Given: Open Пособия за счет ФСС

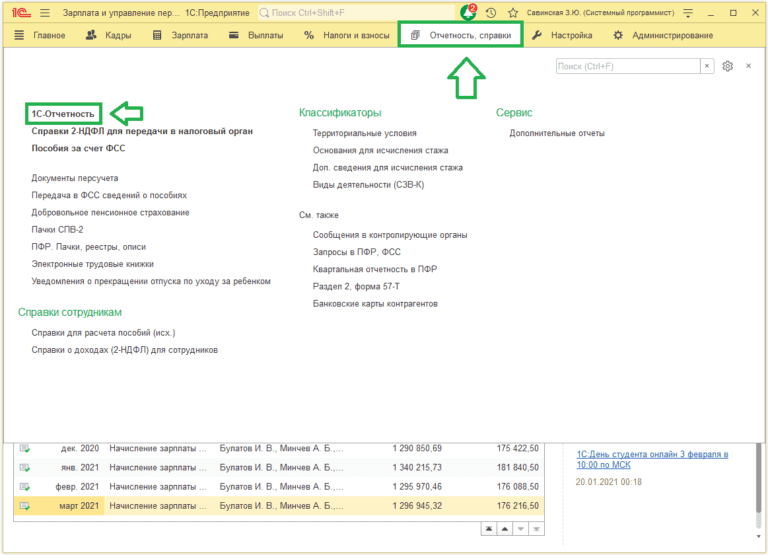Looking at the screenshot, I should [78, 148].
